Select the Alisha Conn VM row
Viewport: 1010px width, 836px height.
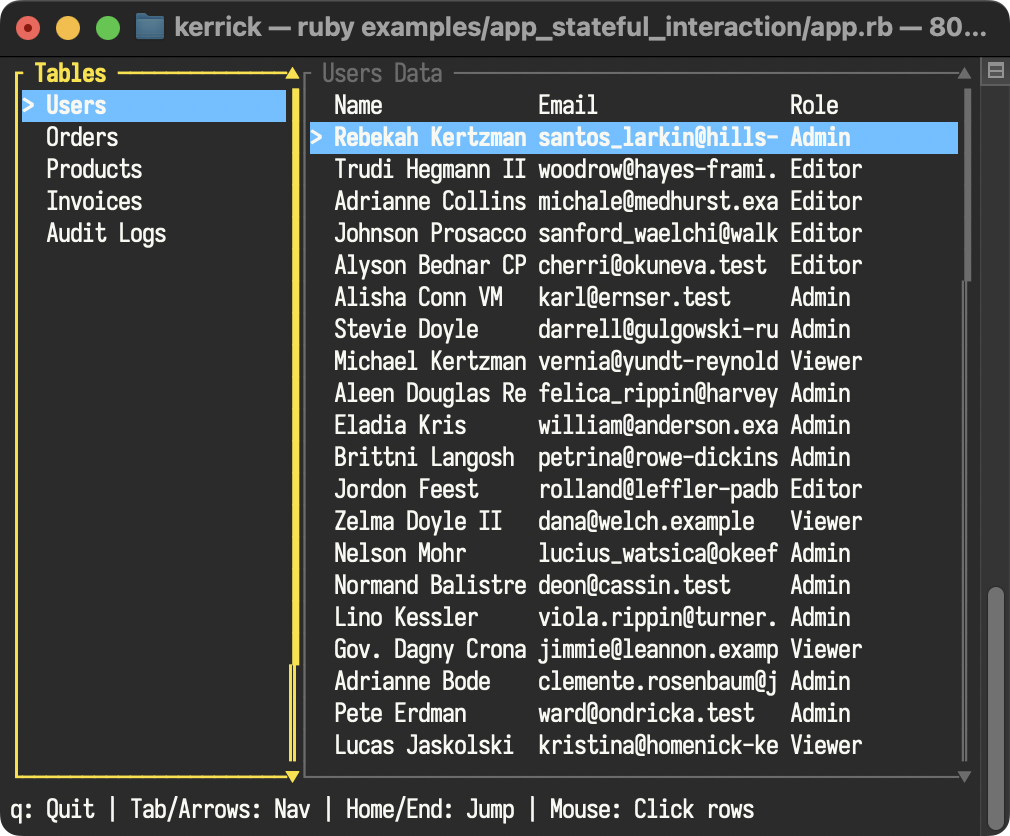[634, 298]
